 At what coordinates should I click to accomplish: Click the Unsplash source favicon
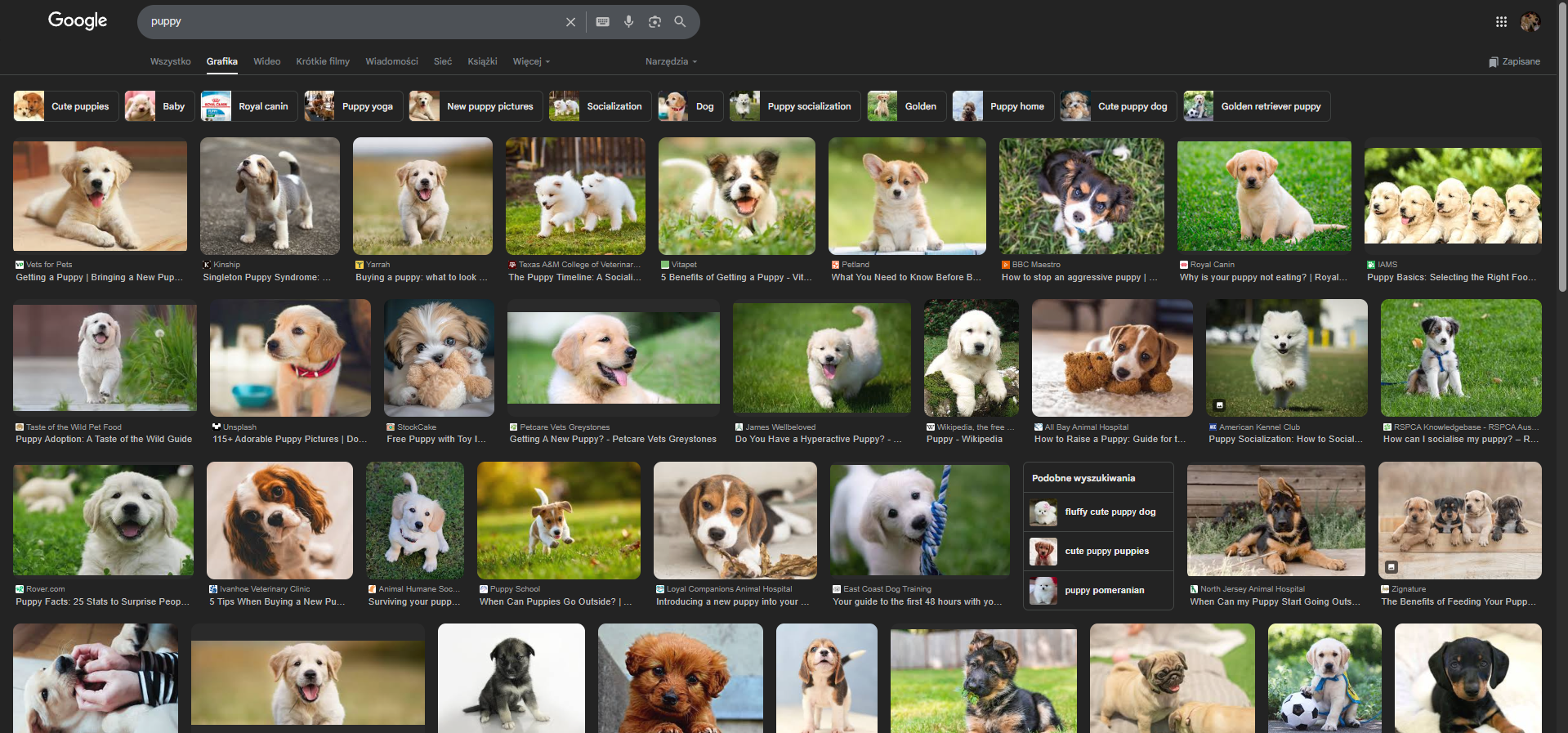pos(217,427)
